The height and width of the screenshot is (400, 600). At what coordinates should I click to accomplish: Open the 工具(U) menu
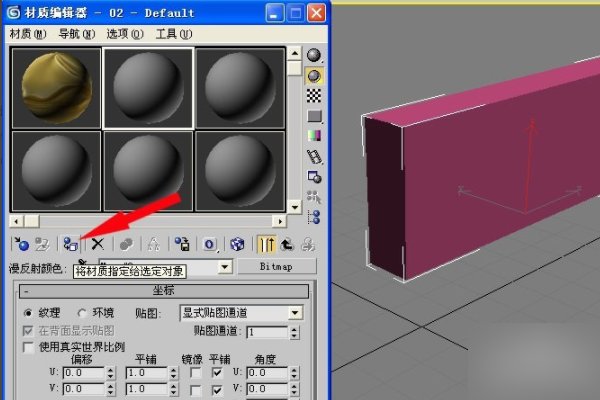174,34
